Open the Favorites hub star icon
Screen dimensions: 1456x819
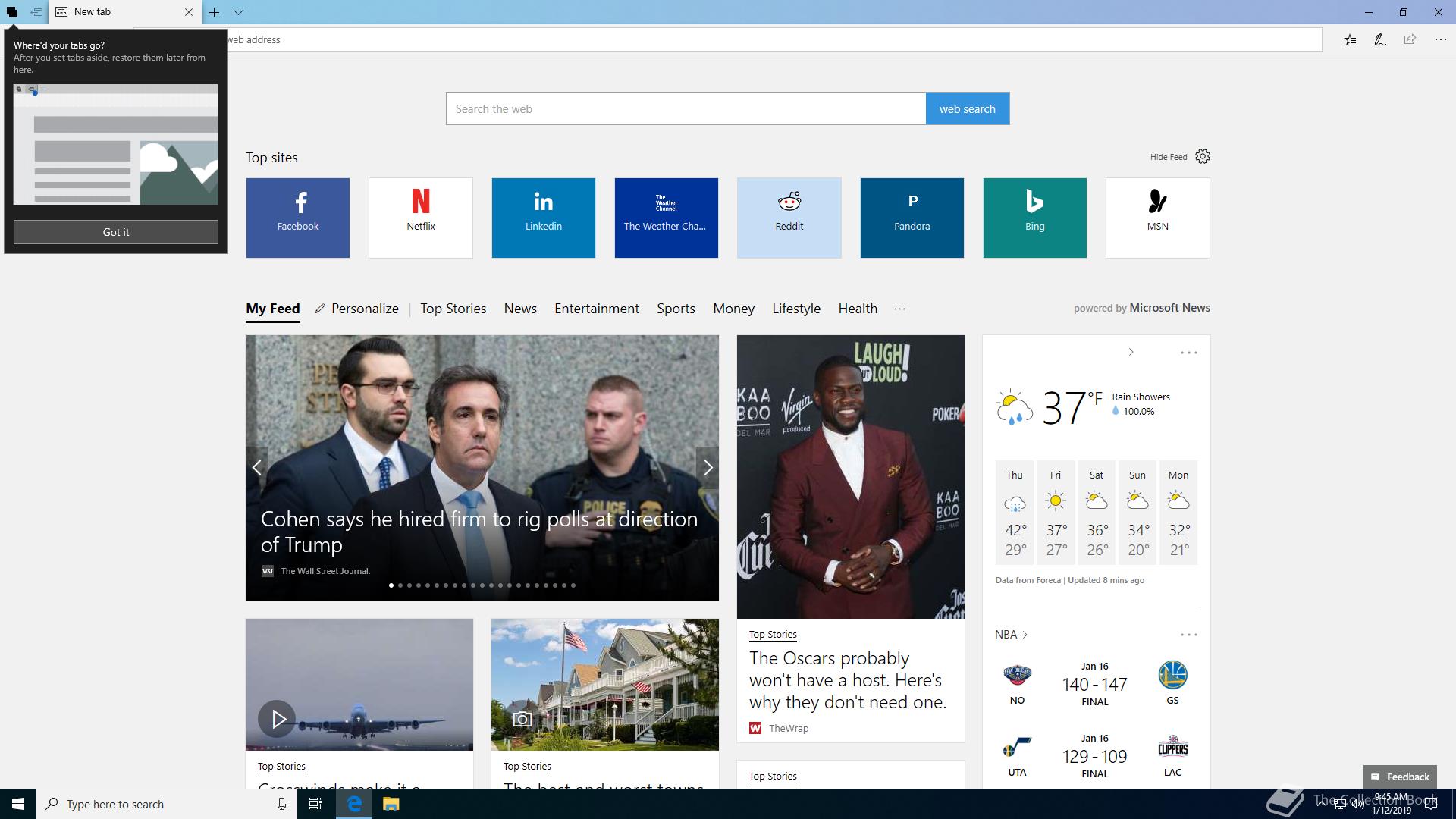pyautogui.click(x=1350, y=39)
